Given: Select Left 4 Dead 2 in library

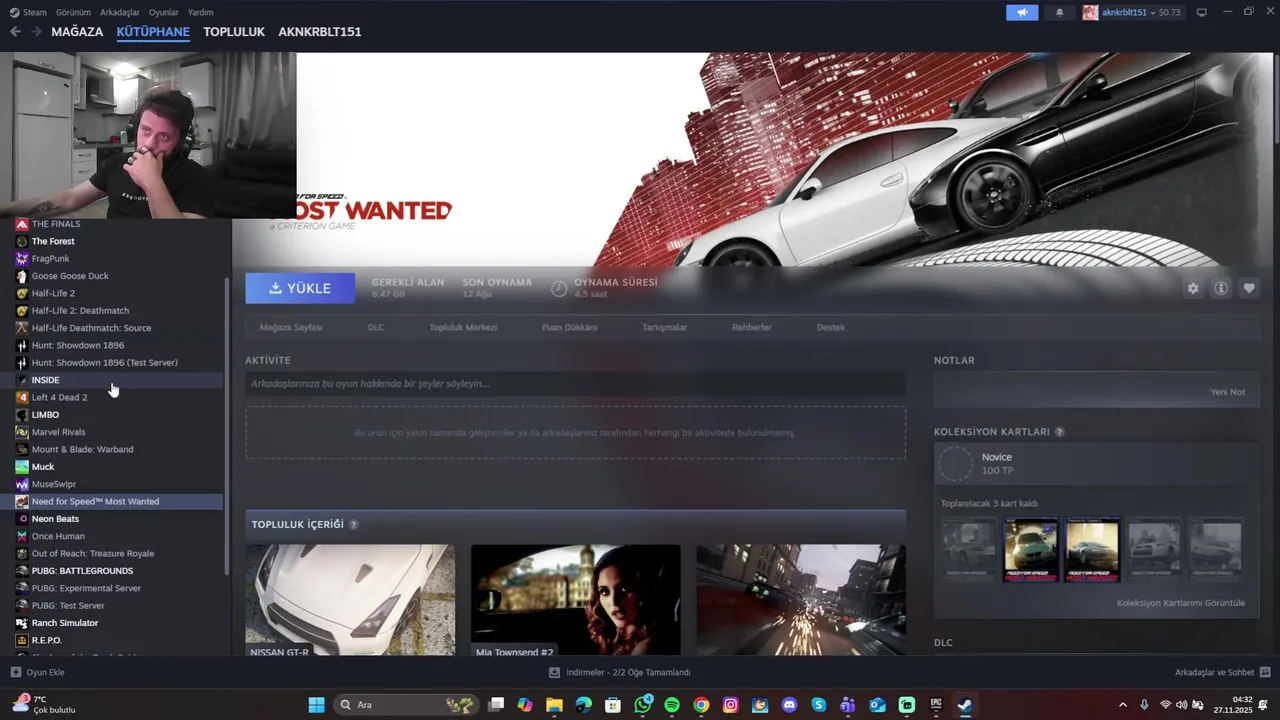Looking at the screenshot, I should pyautogui.click(x=112, y=397).
